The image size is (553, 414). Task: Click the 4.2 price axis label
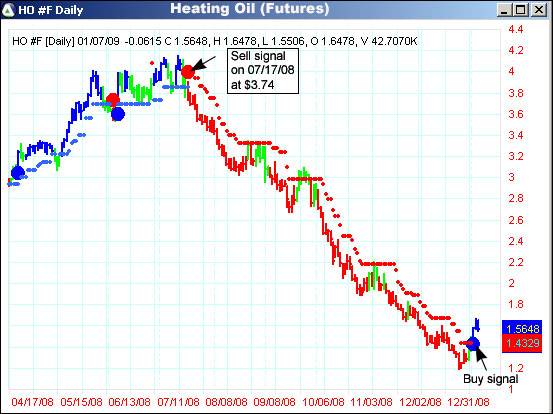pyautogui.click(x=516, y=50)
